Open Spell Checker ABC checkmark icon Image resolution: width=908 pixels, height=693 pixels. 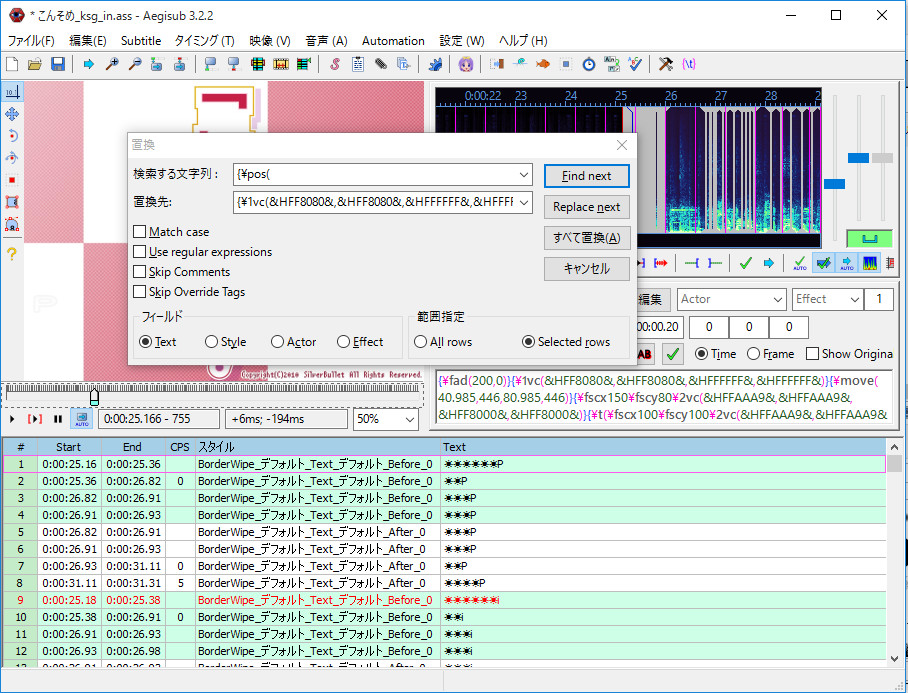click(x=635, y=64)
